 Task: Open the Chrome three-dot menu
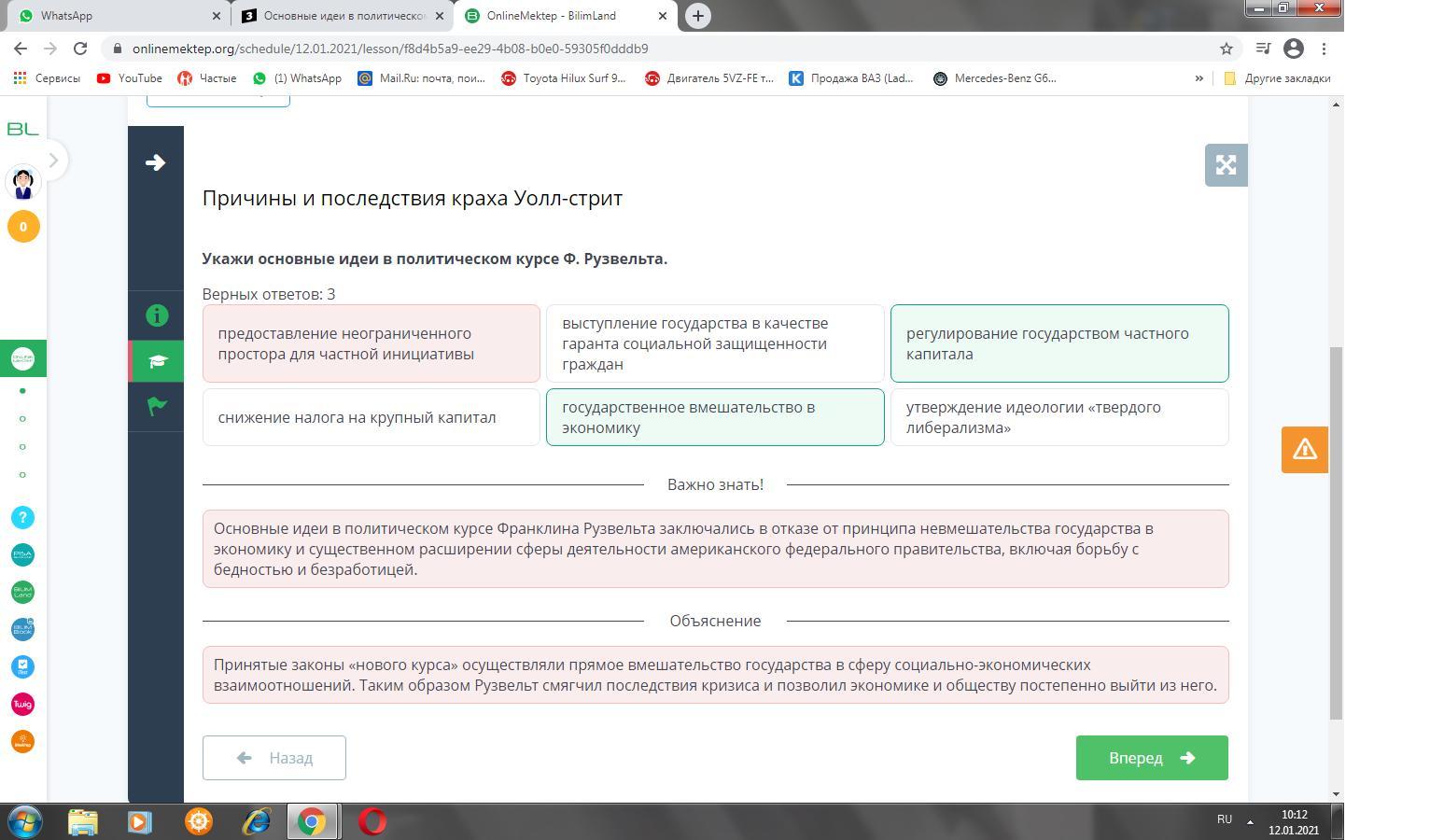[x=1324, y=49]
